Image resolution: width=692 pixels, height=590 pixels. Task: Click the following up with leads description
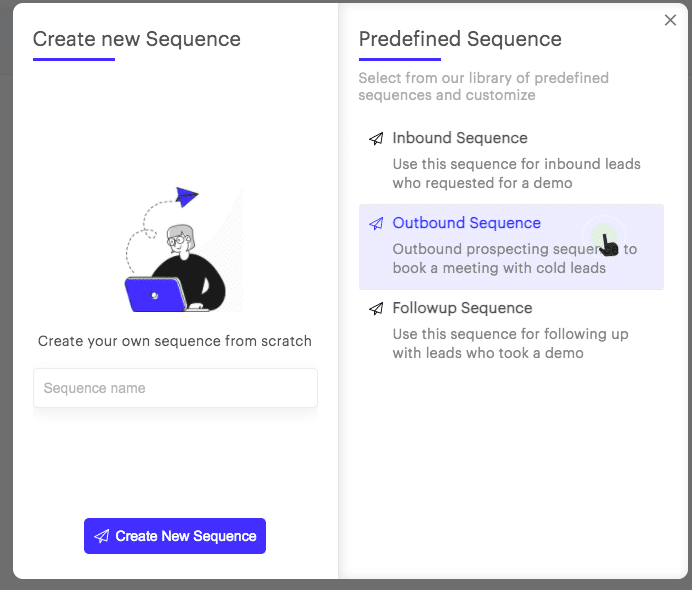pos(510,343)
